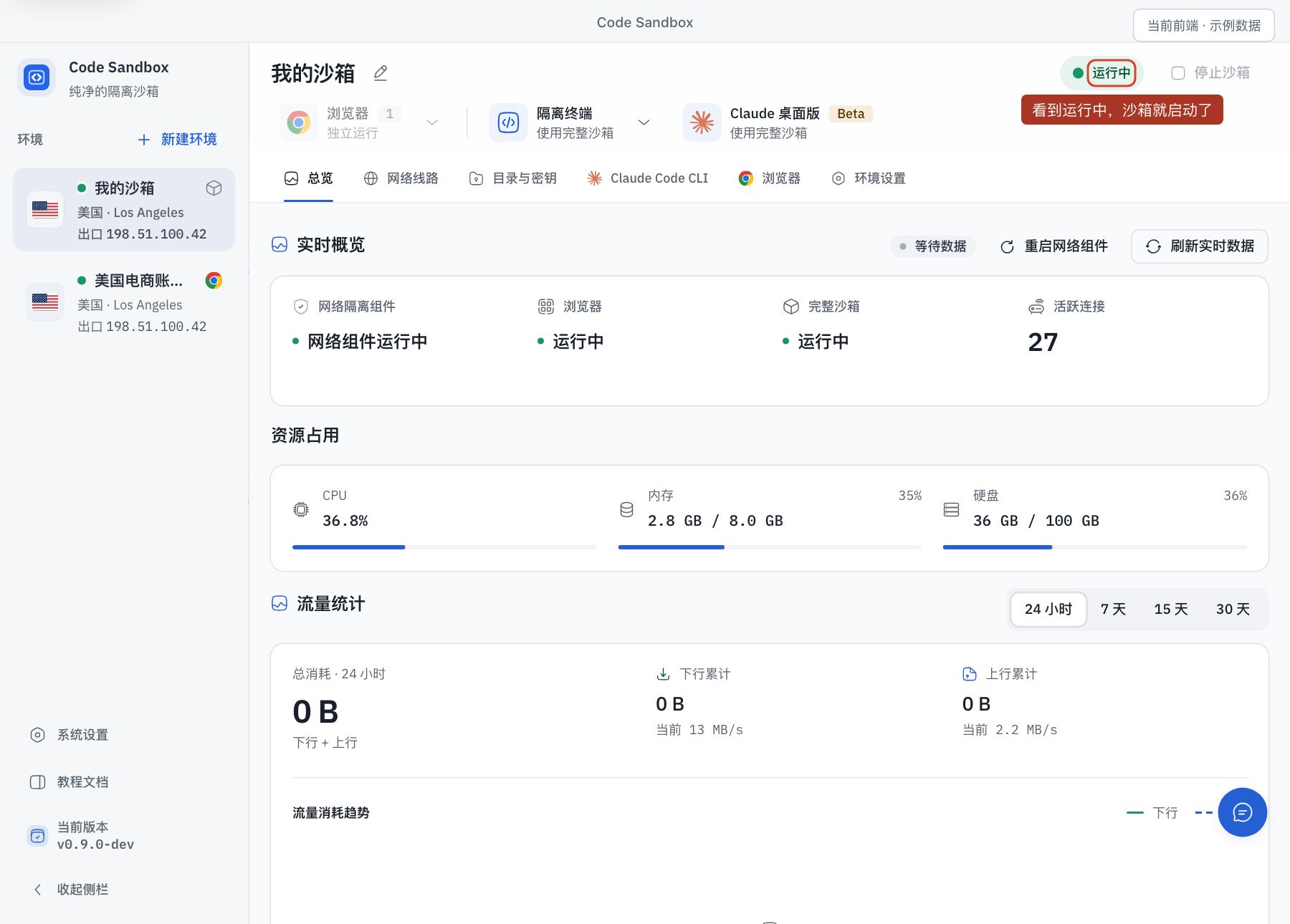Screen dimensions: 1290x924
Task: Click the 上行累计 upload icon
Action: tap(970, 674)
